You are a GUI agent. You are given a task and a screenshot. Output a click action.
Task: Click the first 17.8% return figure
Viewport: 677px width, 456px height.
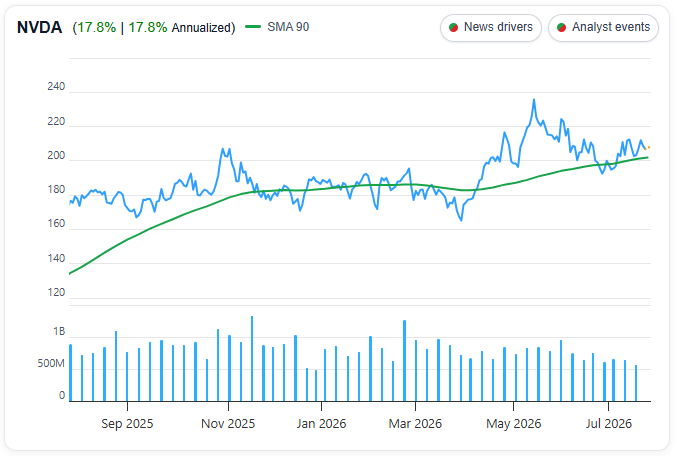click(96, 28)
